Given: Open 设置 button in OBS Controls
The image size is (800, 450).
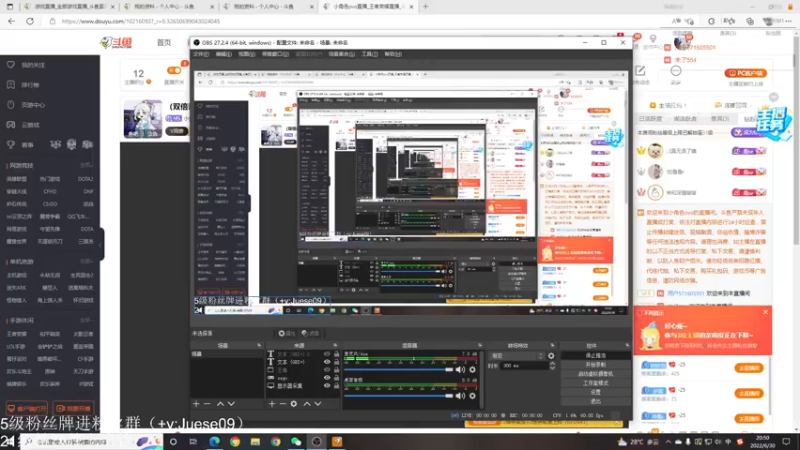Looking at the screenshot, I should [595, 392].
